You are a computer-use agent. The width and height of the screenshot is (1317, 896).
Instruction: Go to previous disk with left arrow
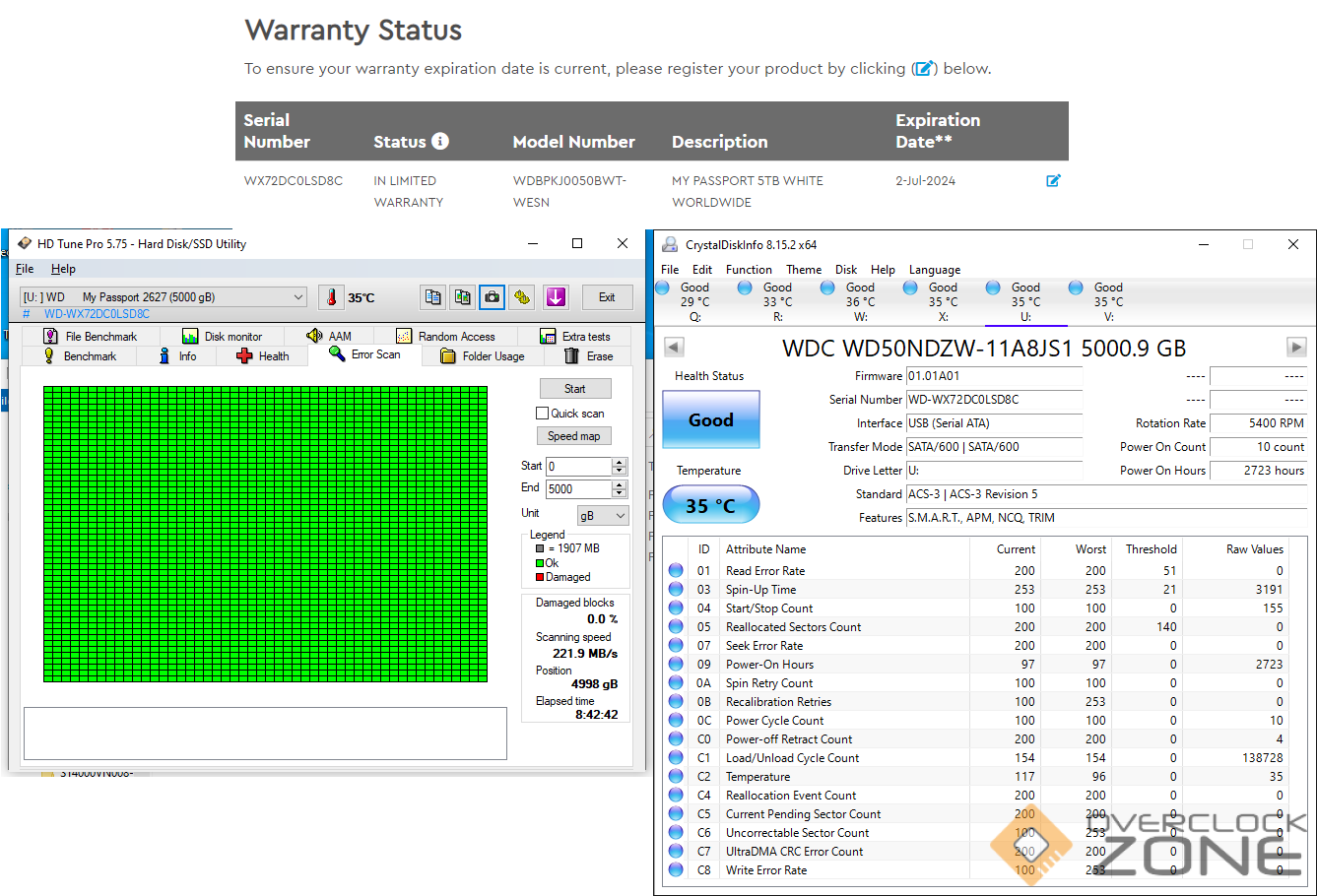pyautogui.click(x=674, y=348)
